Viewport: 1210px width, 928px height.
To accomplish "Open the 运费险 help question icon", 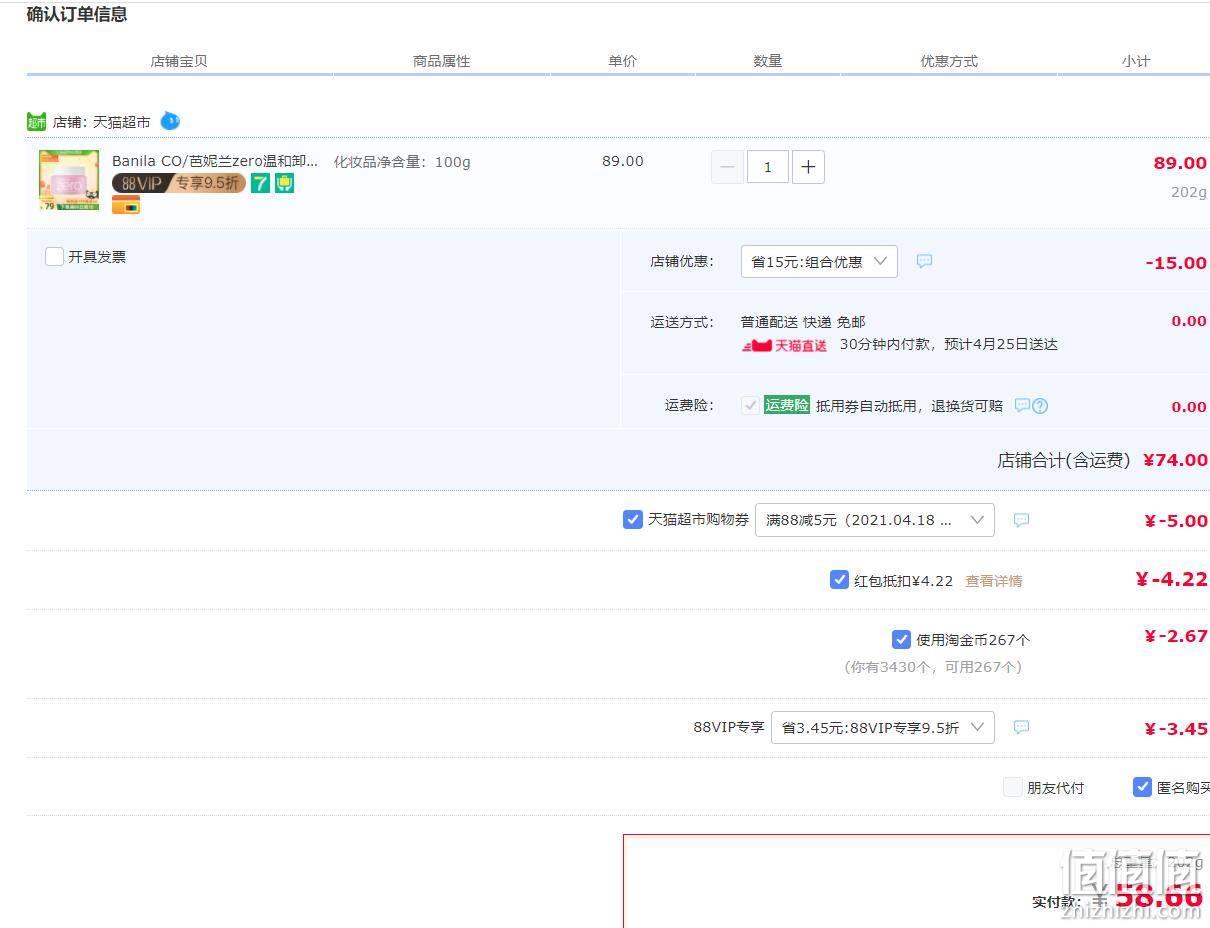I will [x=1040, y=405].
